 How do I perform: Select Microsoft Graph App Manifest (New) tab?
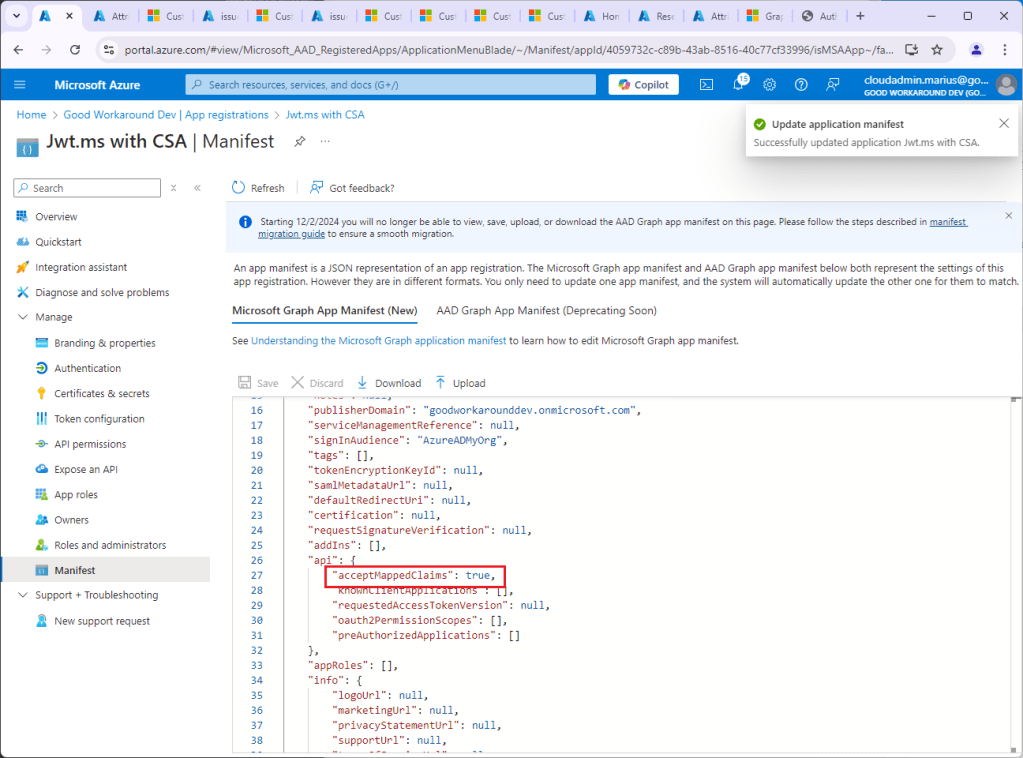click(x=324, y=311)
